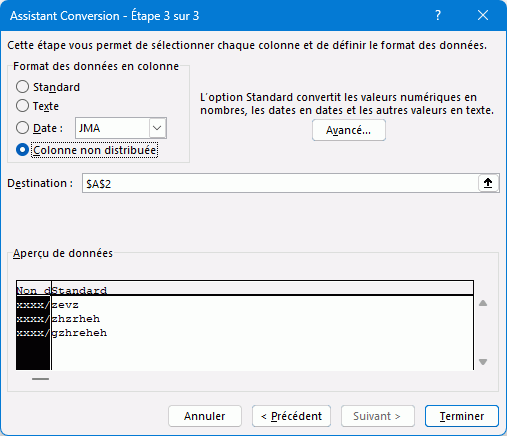Screen dimensions: 507x436
Task: Click the JMA date format combo box
Action: click(121, 128)
